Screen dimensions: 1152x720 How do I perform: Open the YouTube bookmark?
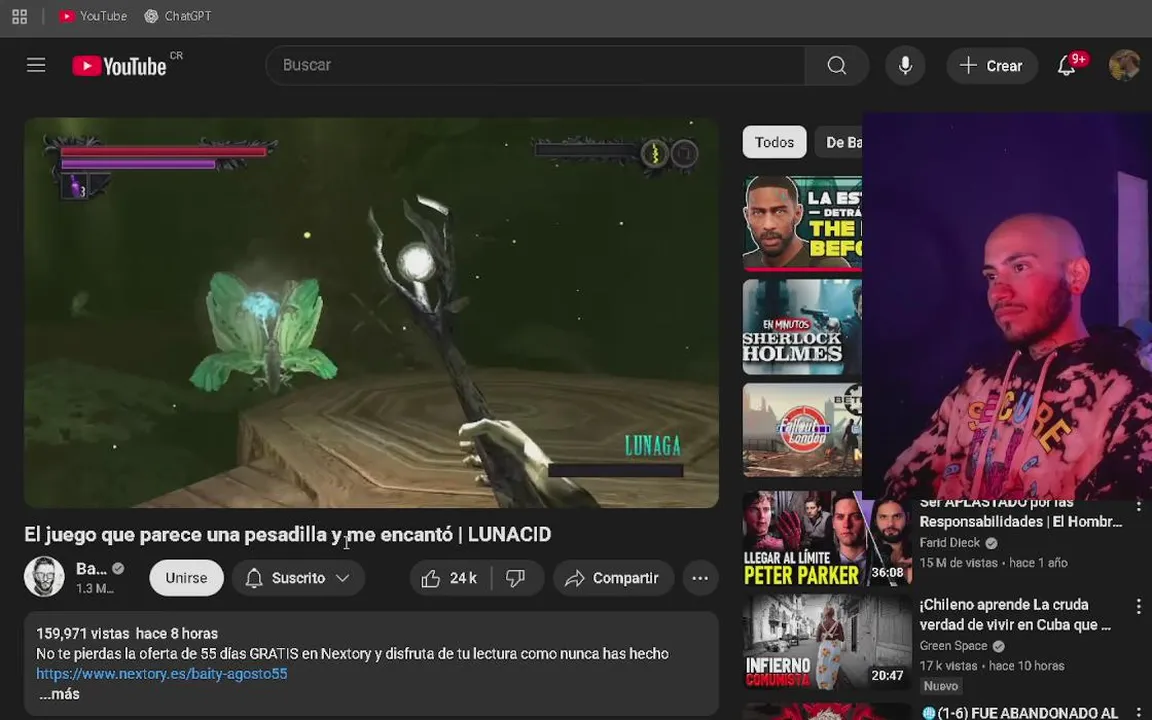click(93, 16)
